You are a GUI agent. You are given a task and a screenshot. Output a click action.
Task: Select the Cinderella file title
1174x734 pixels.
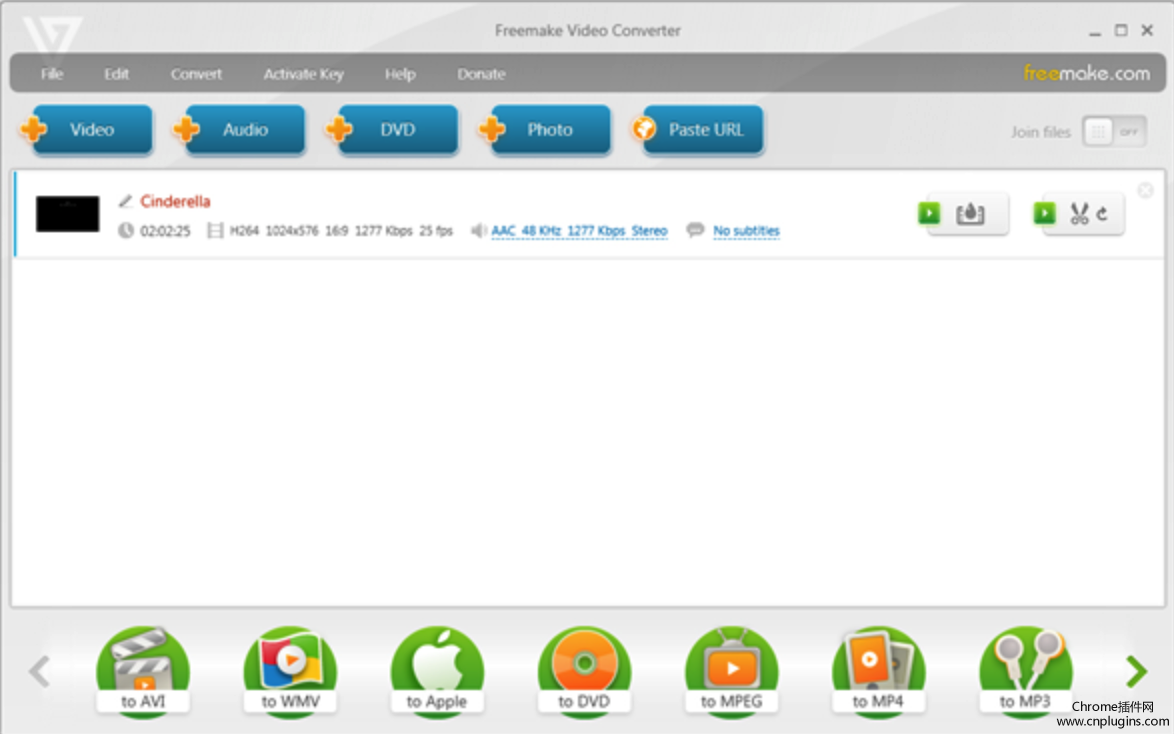tap(175, 201)
